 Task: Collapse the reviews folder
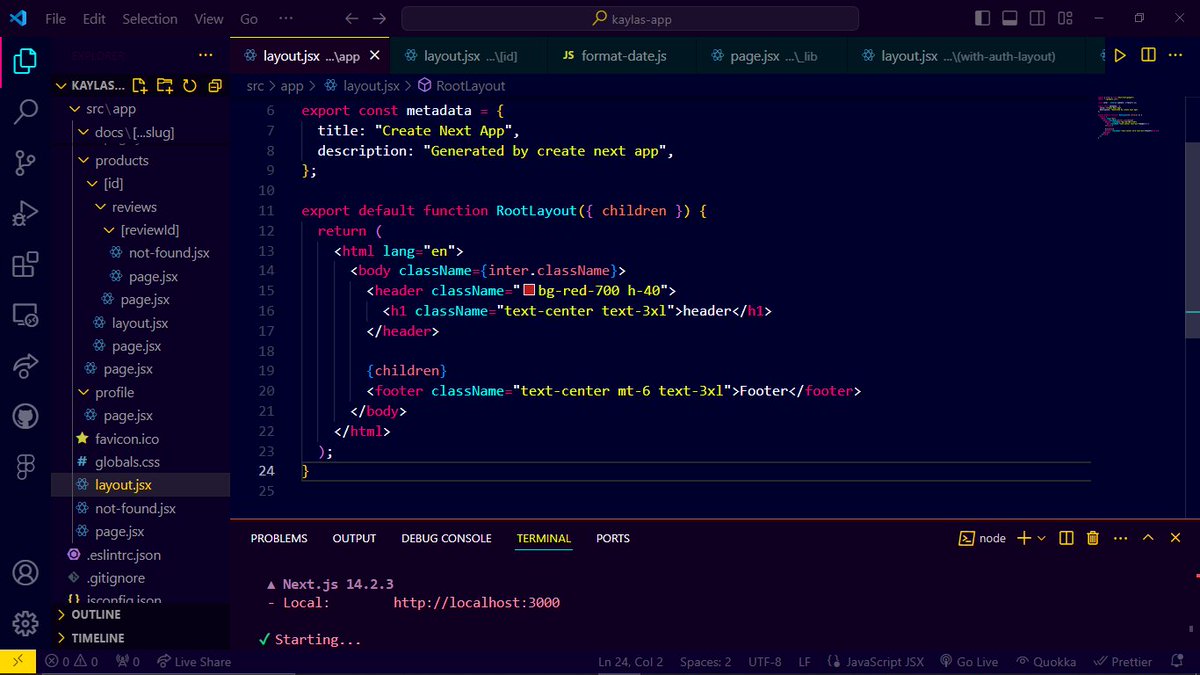pyautogui.click(x=101, y=207)
